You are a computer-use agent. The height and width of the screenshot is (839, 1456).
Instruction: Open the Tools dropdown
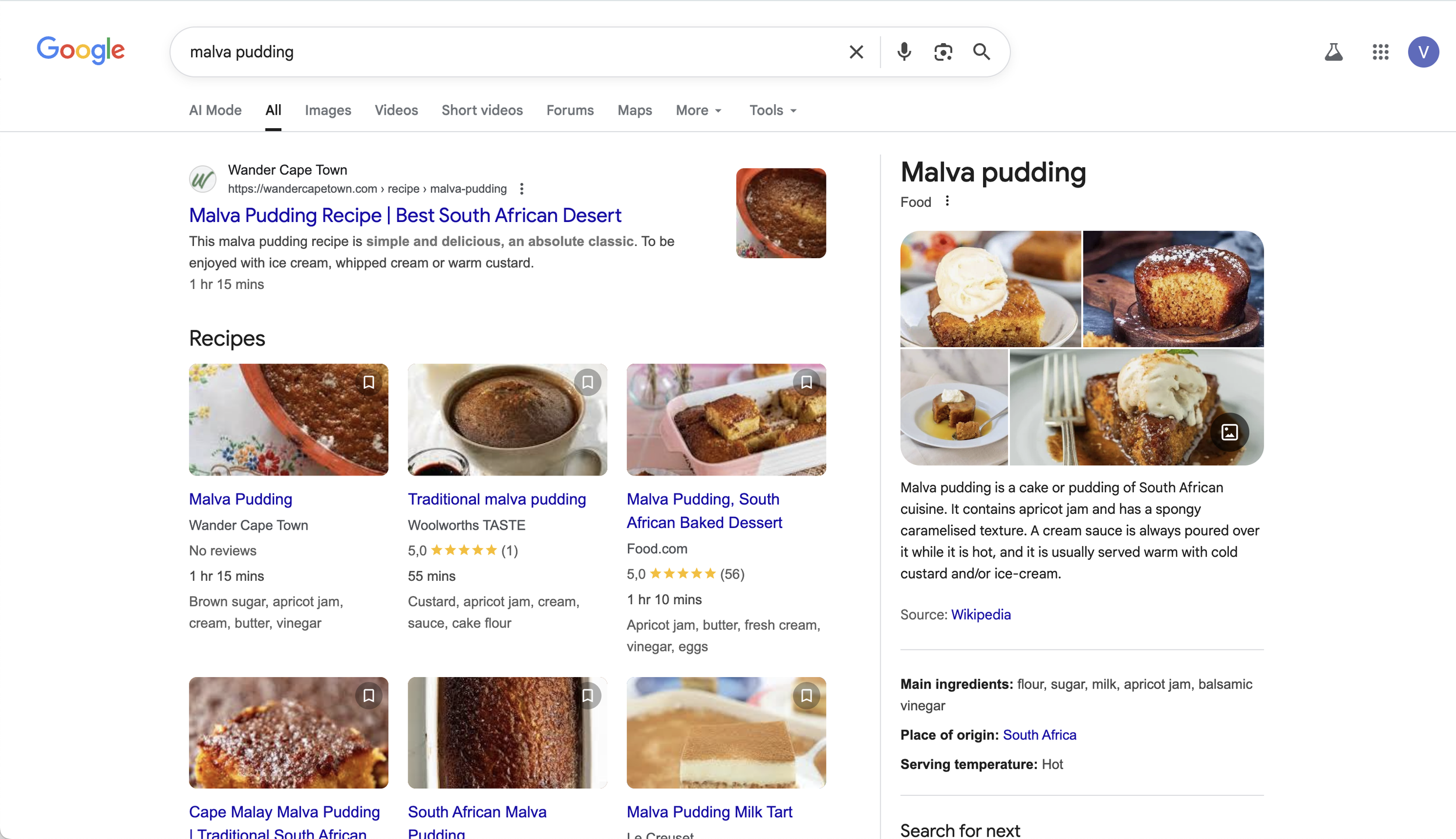click(x=773, y=110)
